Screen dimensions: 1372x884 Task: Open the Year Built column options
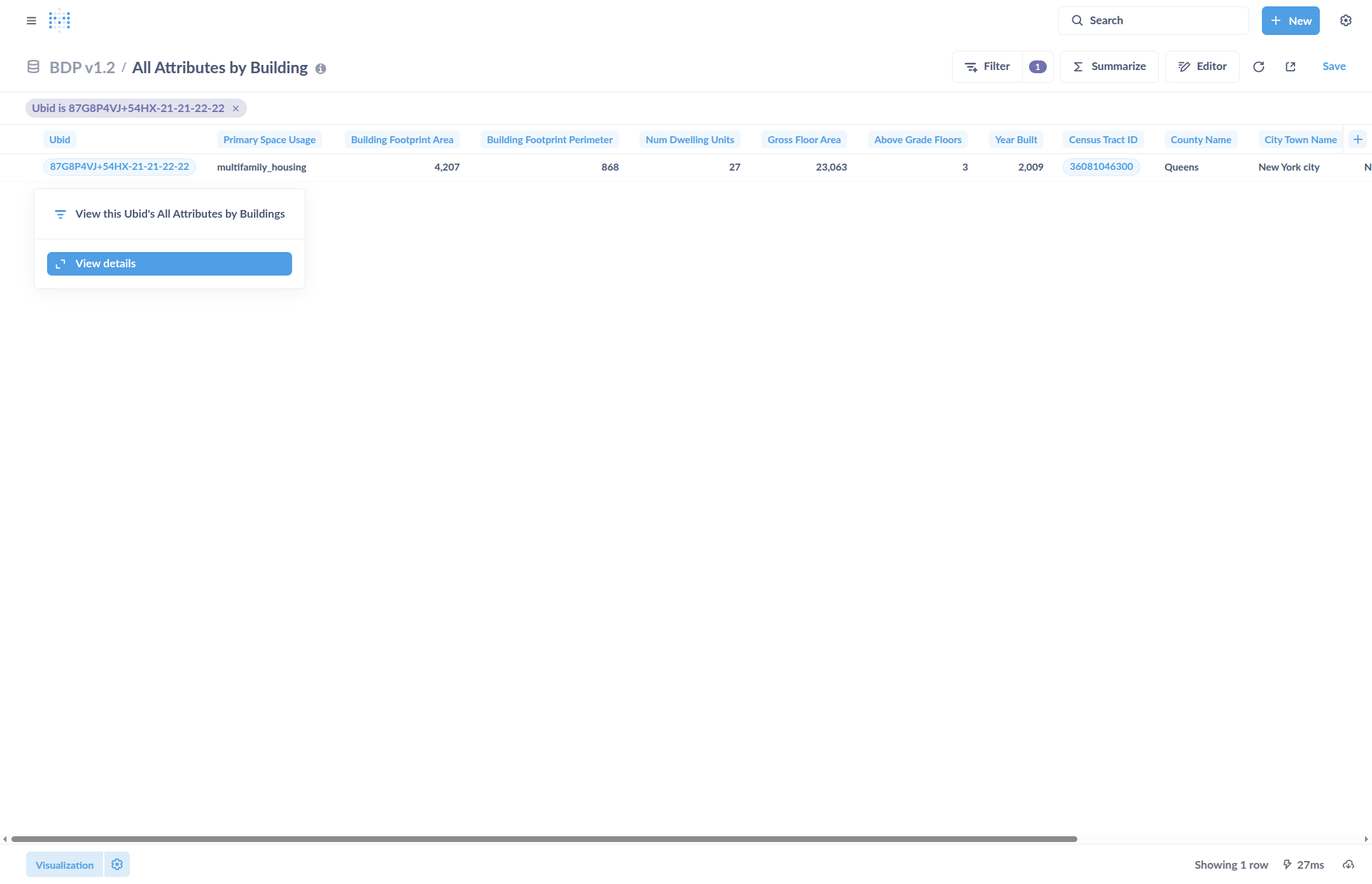point(1016,139)
